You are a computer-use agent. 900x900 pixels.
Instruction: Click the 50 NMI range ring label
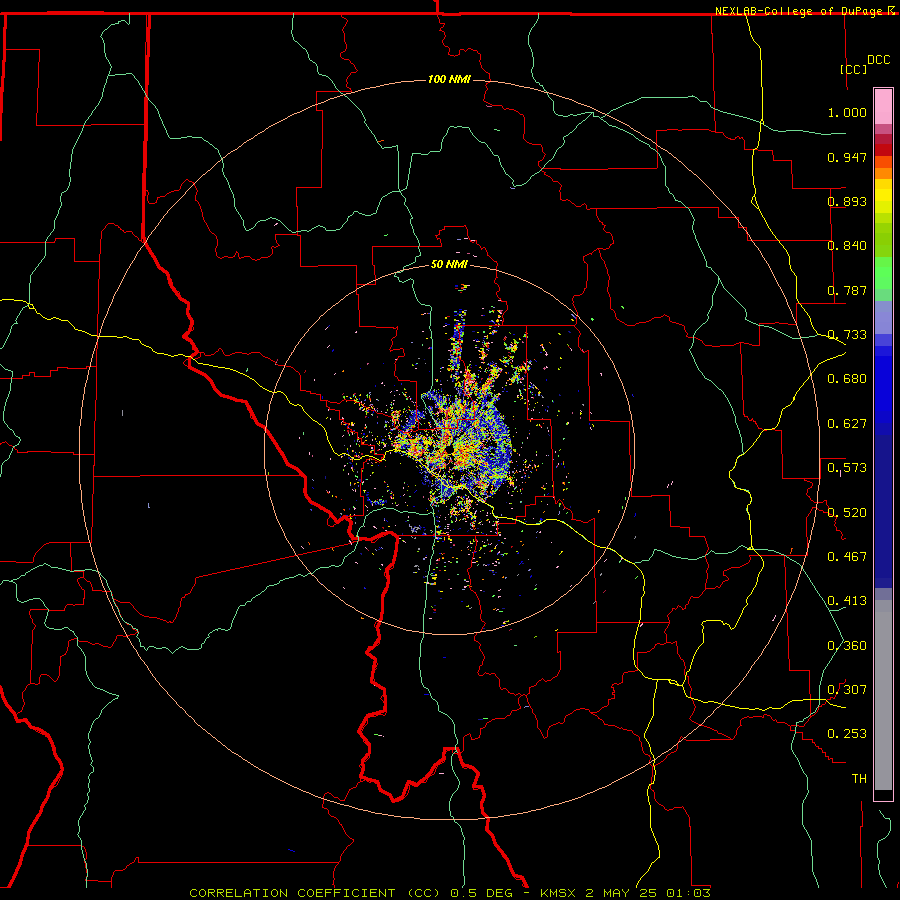[x=449, y=264]
